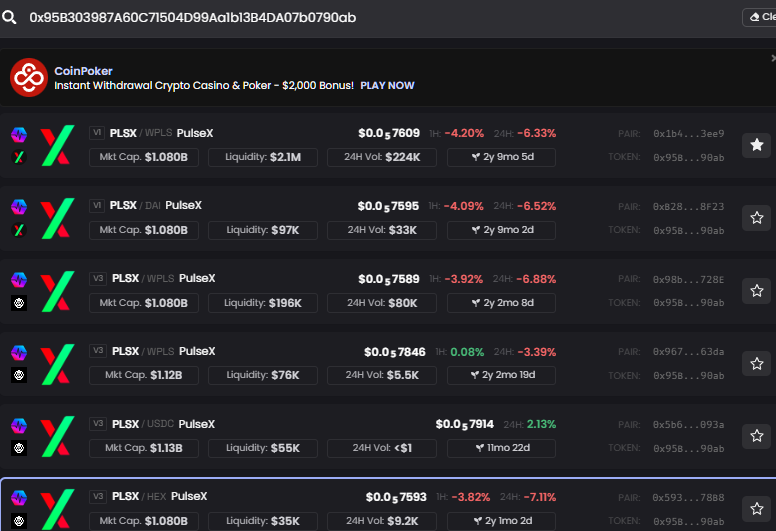Click the V1 badge on PLSX/DAI row
Viewport: 776px width, 531px height.
97,205
